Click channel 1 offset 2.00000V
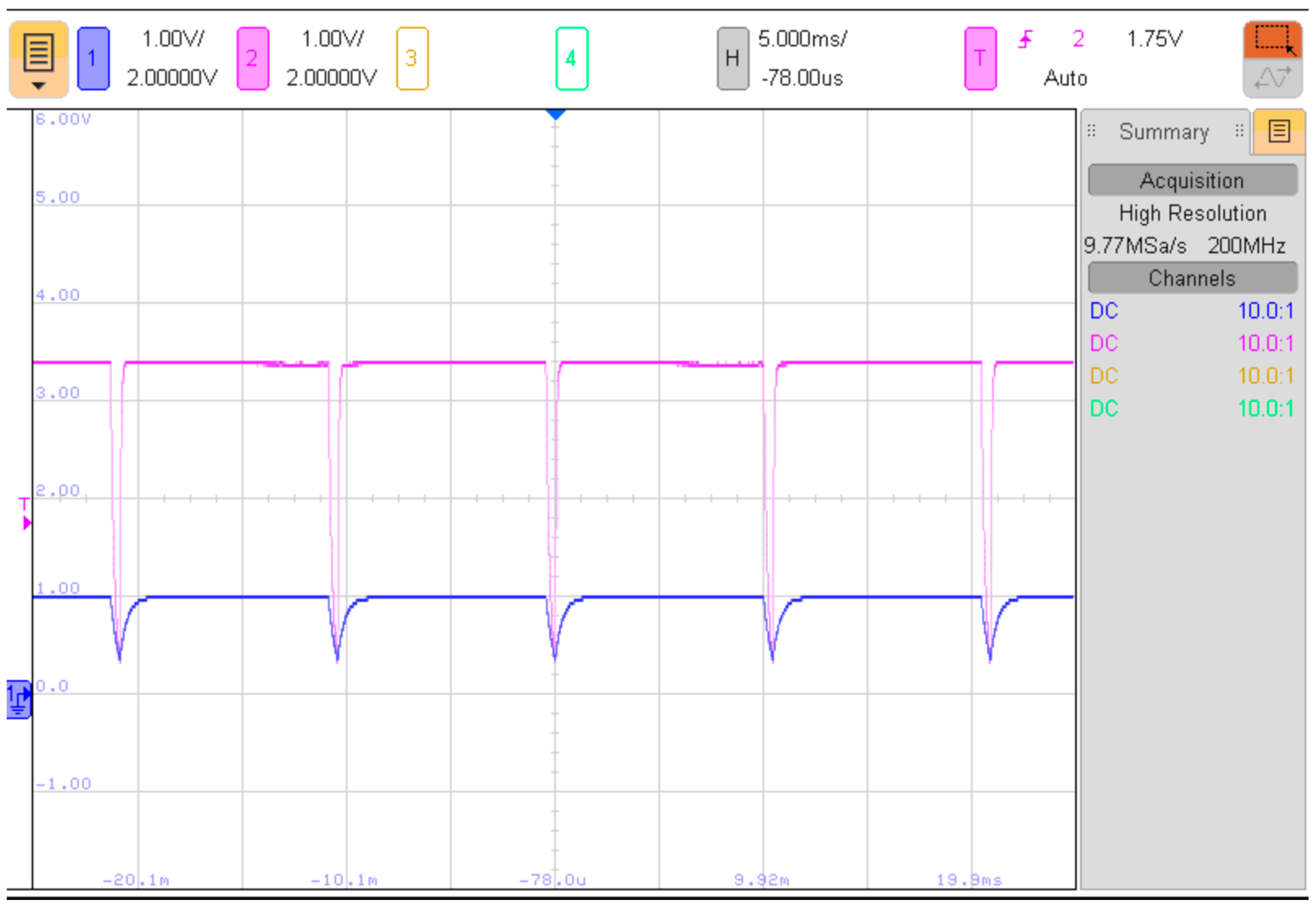1316x910 pixels. pyautogui.click(x=171, y=78)
